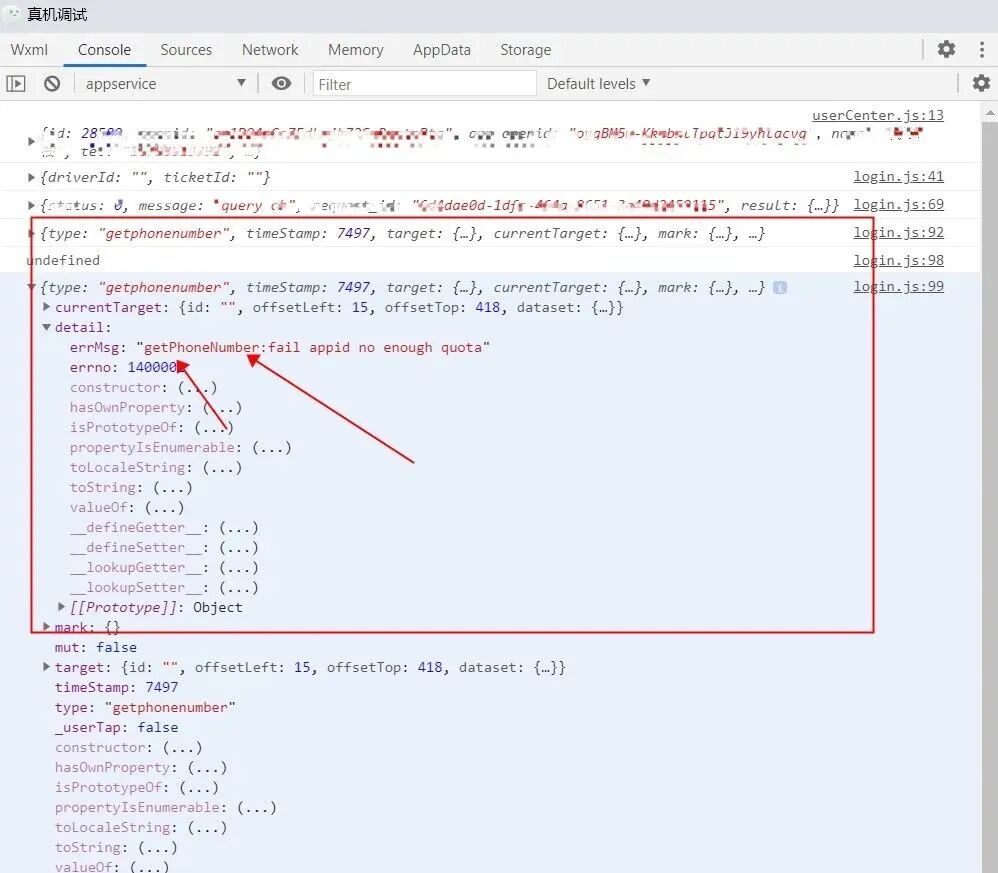Expand the currentTarget property
Viewport: 998px width, 873px height.
point(46,307)
